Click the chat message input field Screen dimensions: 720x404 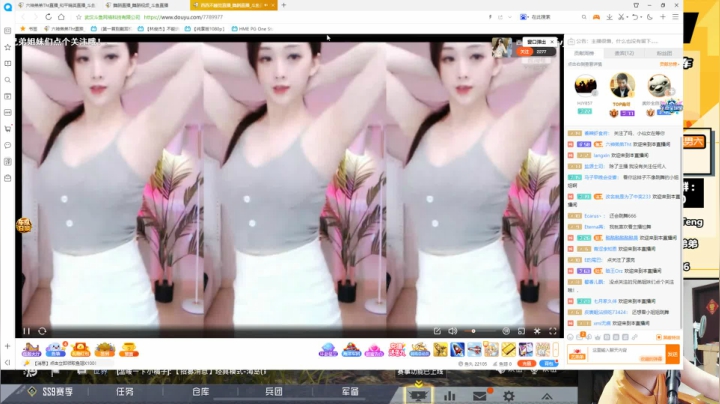[x=626, y=354]
